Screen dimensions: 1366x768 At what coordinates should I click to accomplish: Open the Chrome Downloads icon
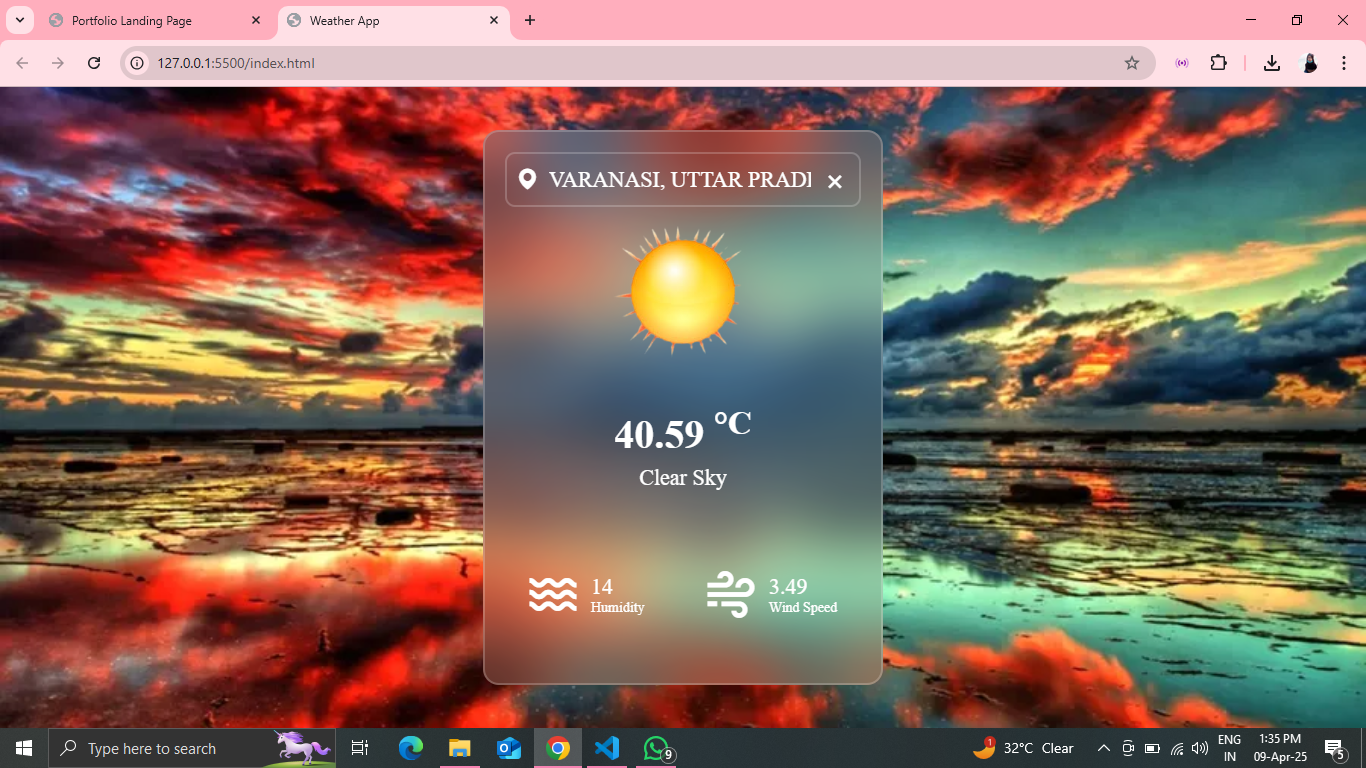pyautogui.click(x=1271, y=63)
